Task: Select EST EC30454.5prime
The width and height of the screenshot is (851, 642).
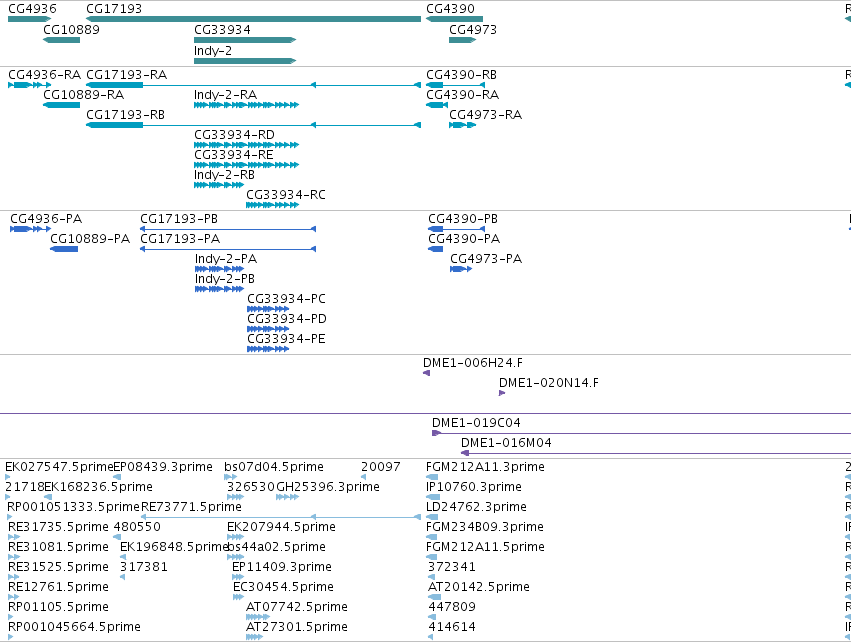Action: click(283, 587)
